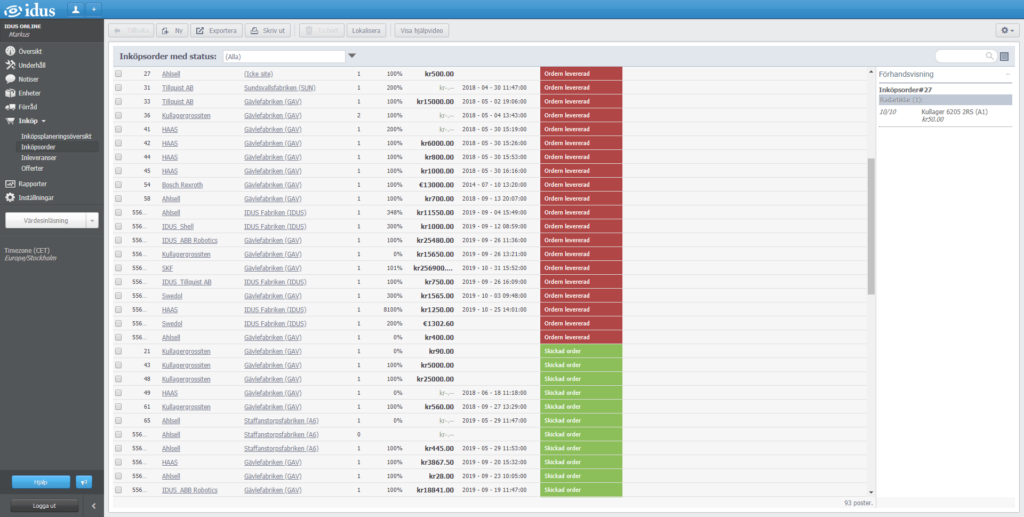Click the idus eye logo

click(13, 10)
